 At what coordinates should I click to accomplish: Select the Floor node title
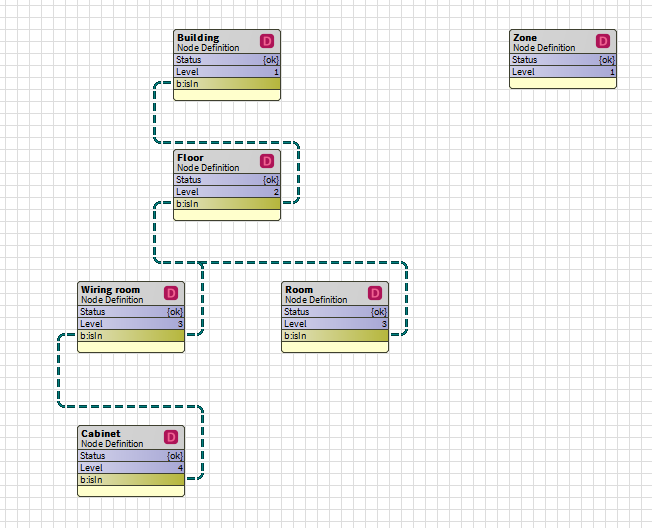[x=190, y=158]
